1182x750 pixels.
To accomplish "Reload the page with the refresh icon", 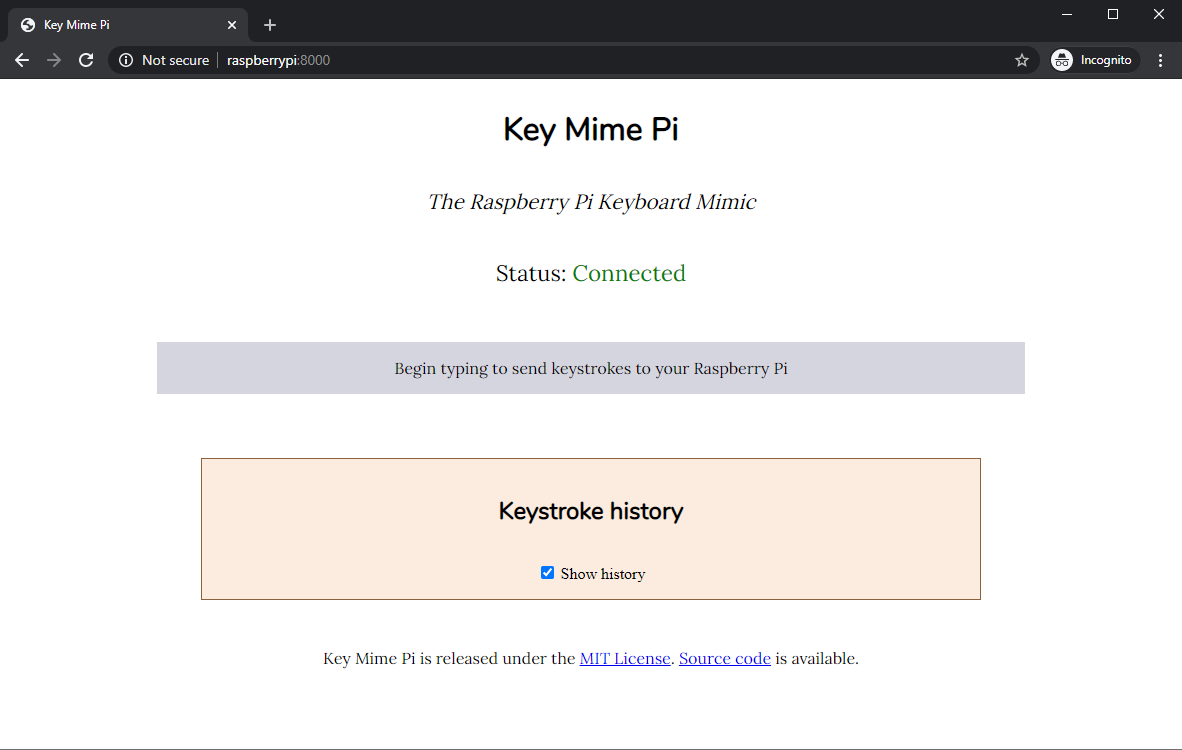I will 86,60.
